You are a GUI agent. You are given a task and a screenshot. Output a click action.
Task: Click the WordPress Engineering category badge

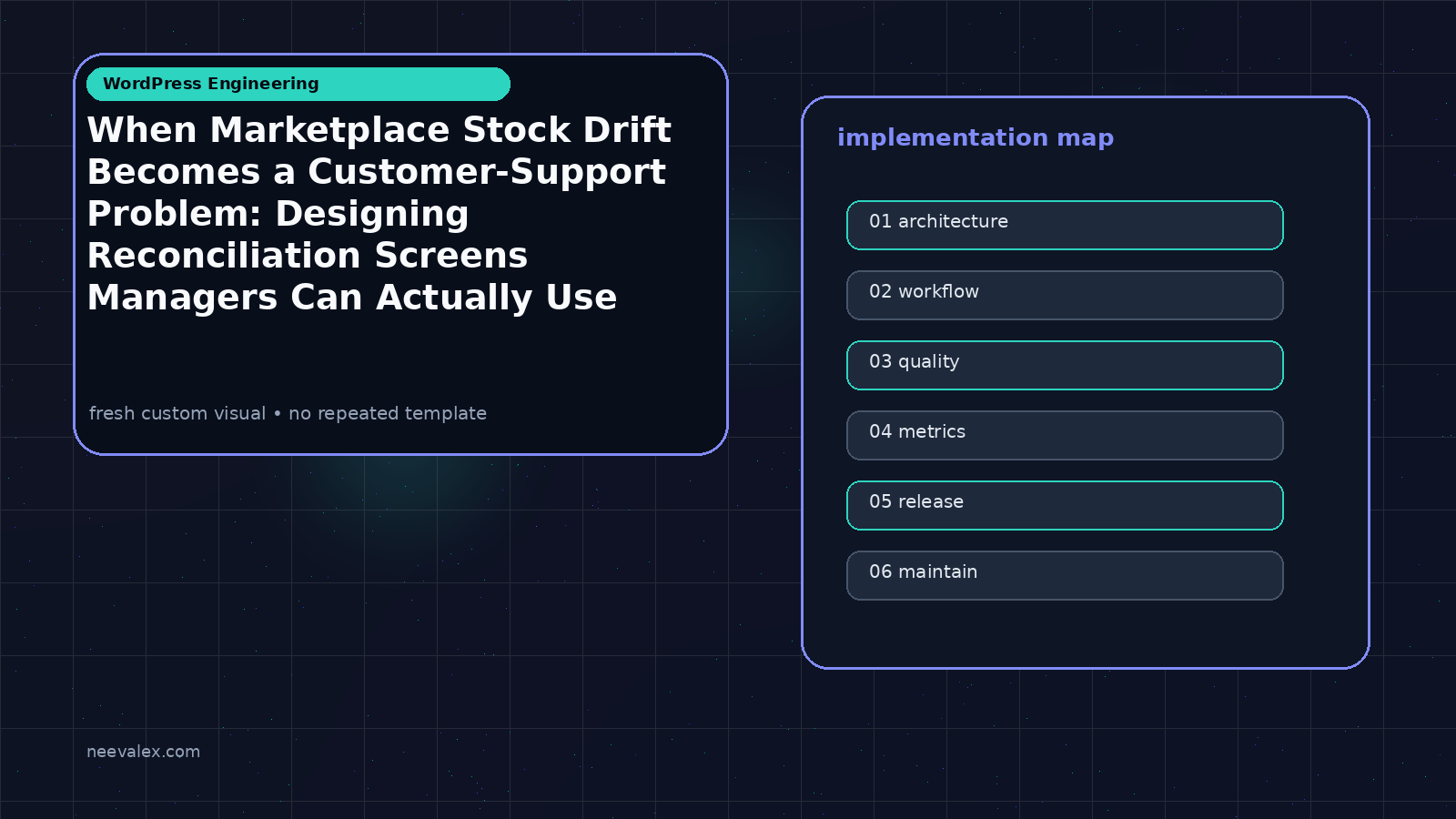click(298, 84)
